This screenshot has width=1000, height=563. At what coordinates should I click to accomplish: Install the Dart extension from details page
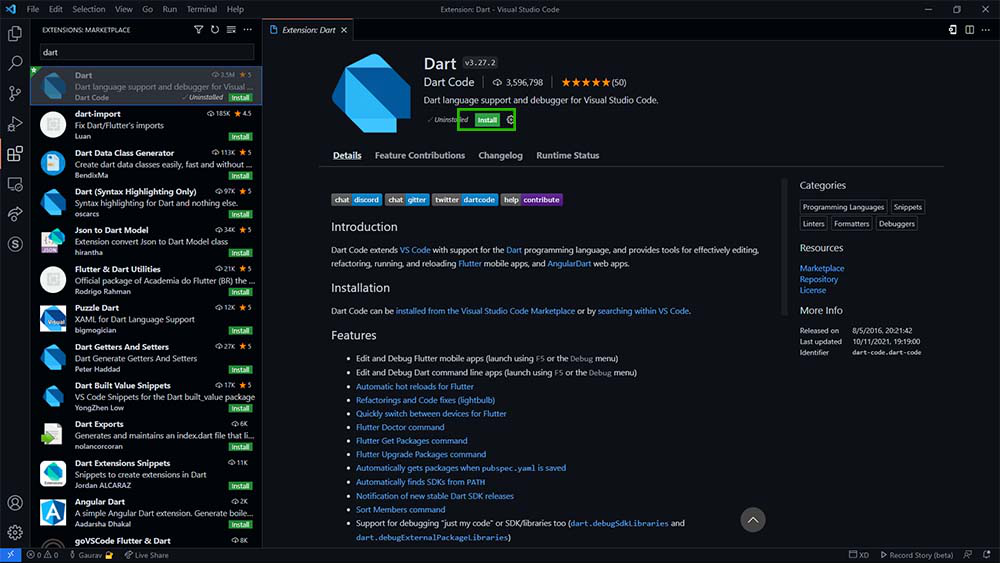[487, 120]
